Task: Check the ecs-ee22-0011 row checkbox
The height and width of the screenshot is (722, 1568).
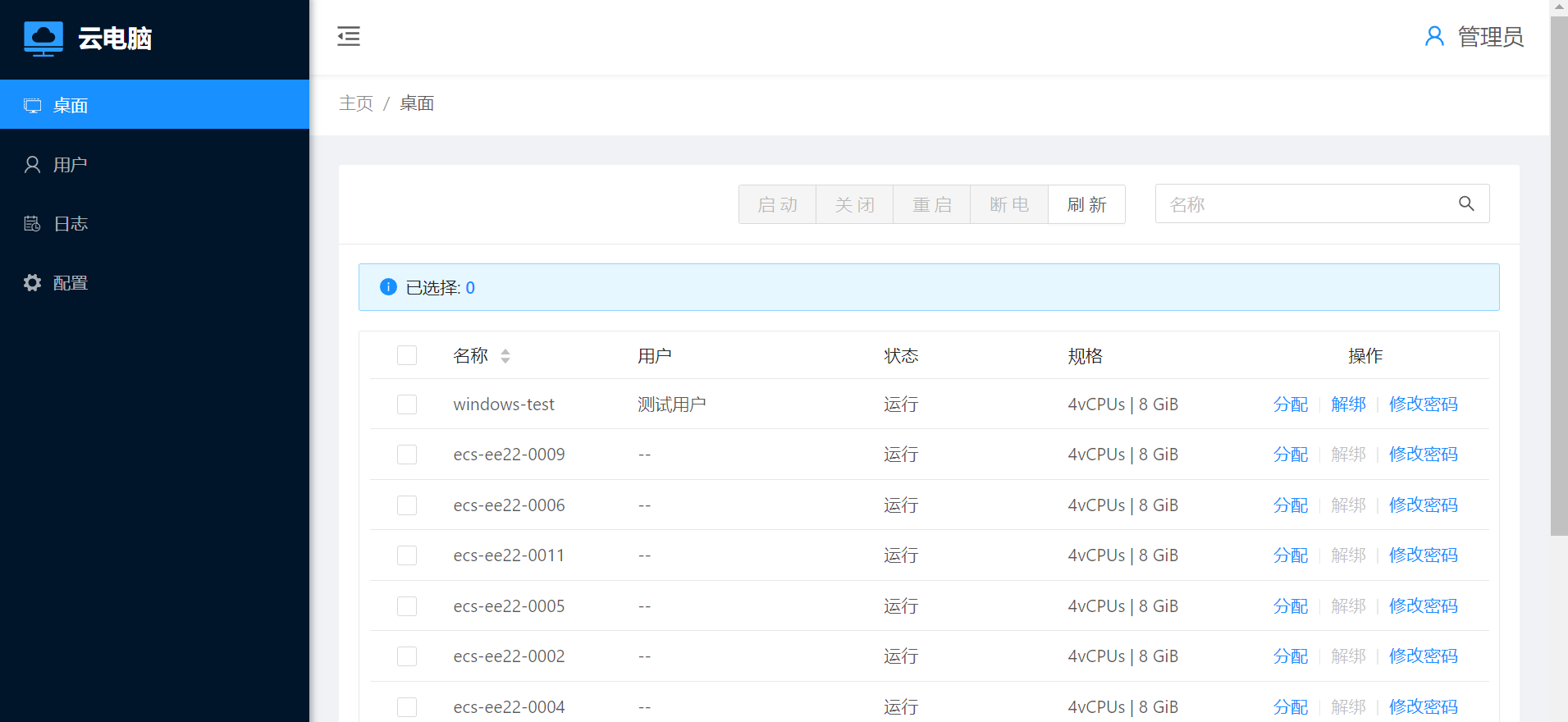Action: point(407,555)
